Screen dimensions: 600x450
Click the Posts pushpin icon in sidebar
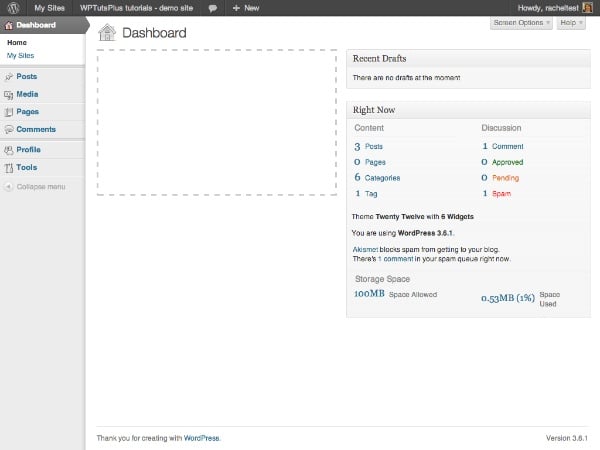point(9,76)
